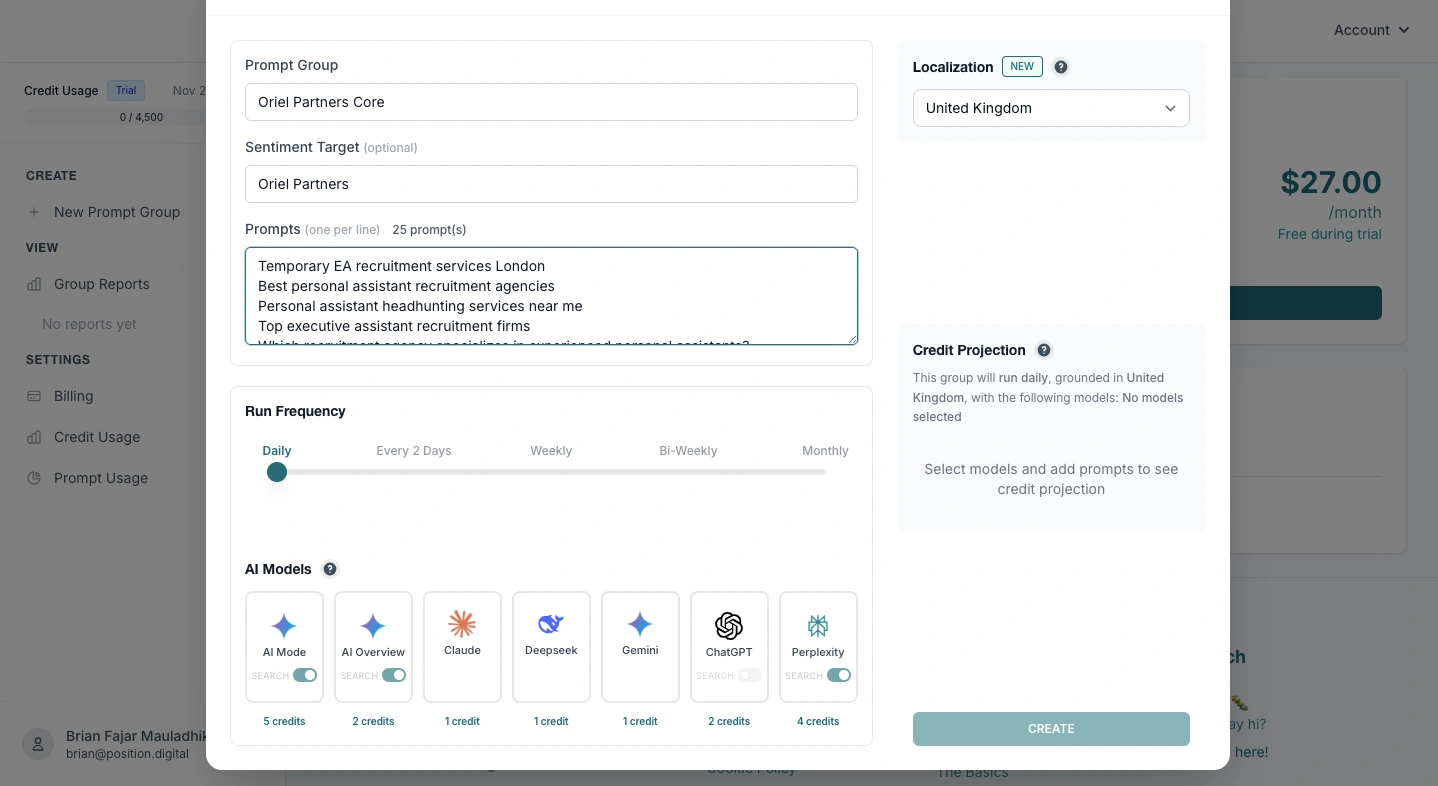Open the United Kingdom localization dropdown
This screenshot has height=786, width=1438.
1051,108
